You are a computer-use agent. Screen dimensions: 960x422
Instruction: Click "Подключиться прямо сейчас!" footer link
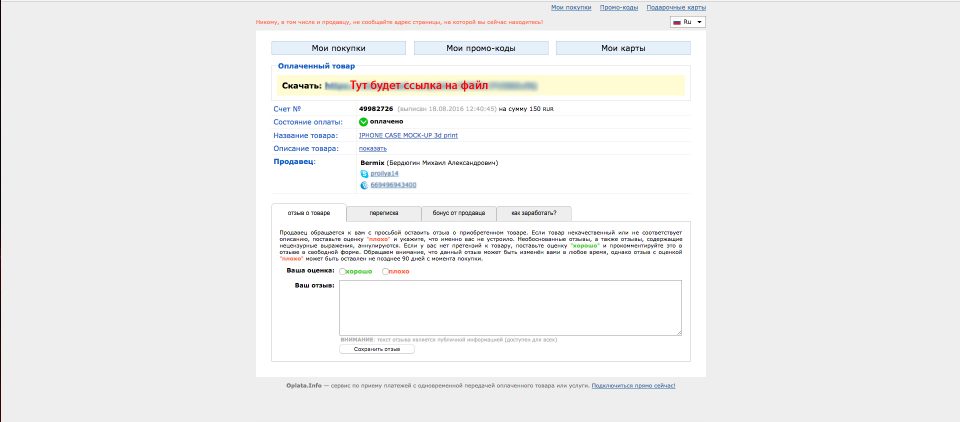point(633,385)
